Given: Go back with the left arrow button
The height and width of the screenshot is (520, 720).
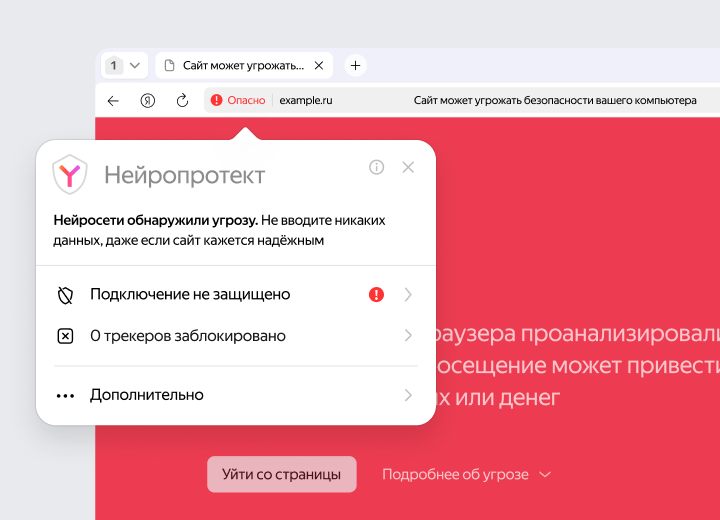Looking at the screenshot, I should [113, 101].
